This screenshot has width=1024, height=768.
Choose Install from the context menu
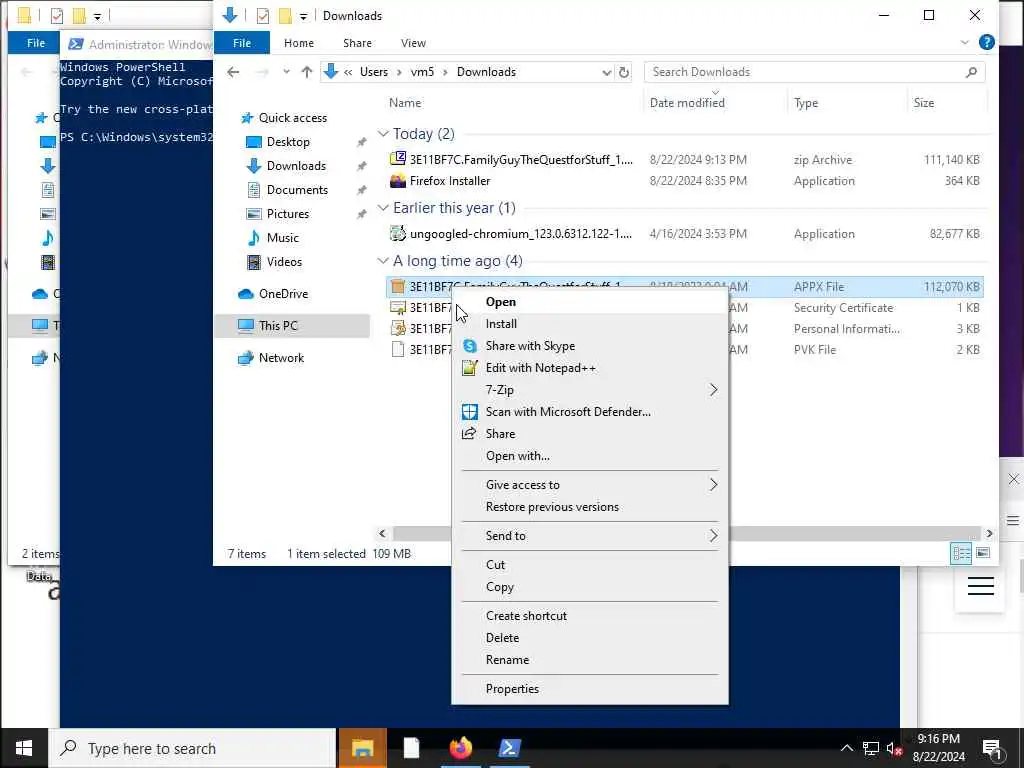tap(501, 324)
